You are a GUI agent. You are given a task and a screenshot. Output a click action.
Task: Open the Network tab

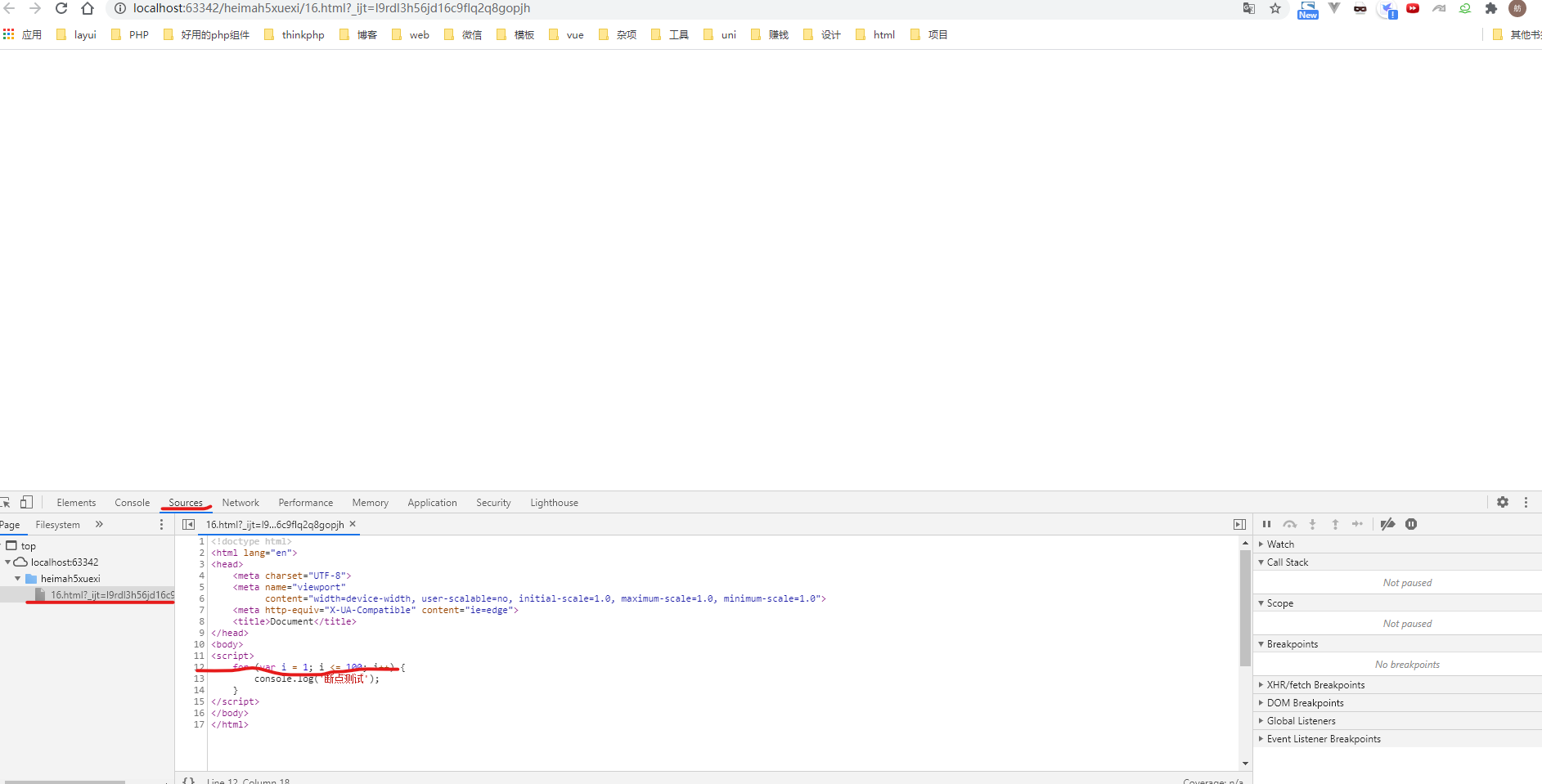click(240, 503)
